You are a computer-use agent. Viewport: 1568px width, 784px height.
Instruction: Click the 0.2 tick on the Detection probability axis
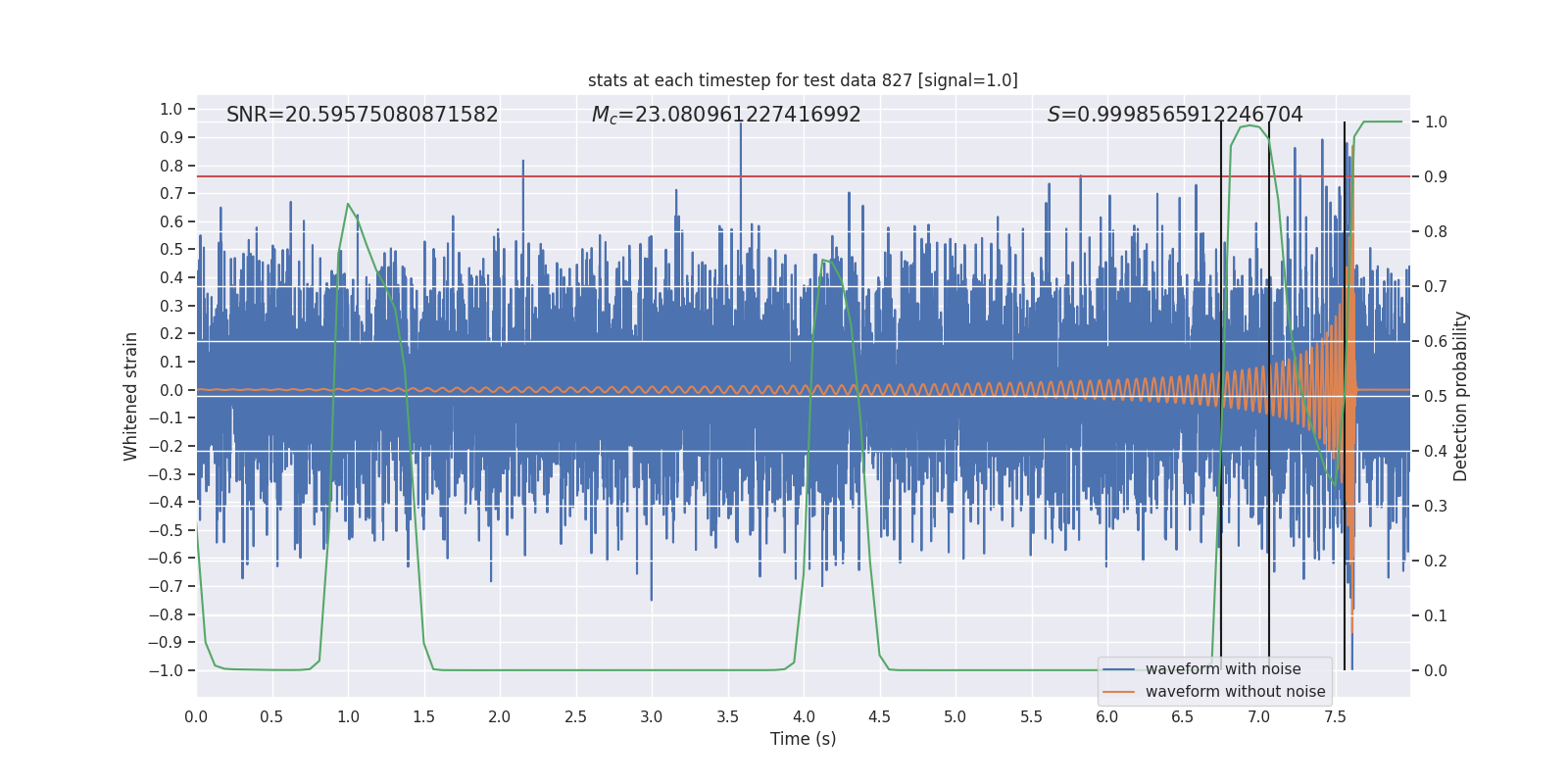click(1436, 561)
